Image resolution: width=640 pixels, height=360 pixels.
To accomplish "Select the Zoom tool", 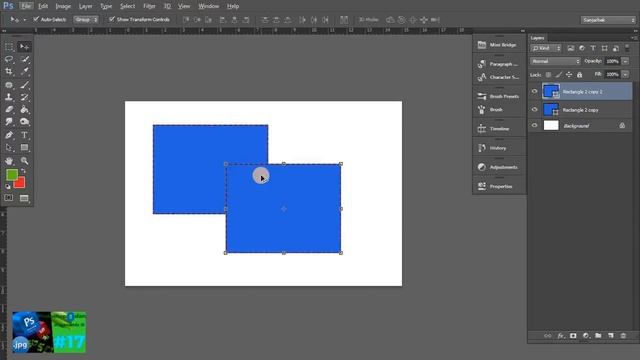I will tap(24, 161).
